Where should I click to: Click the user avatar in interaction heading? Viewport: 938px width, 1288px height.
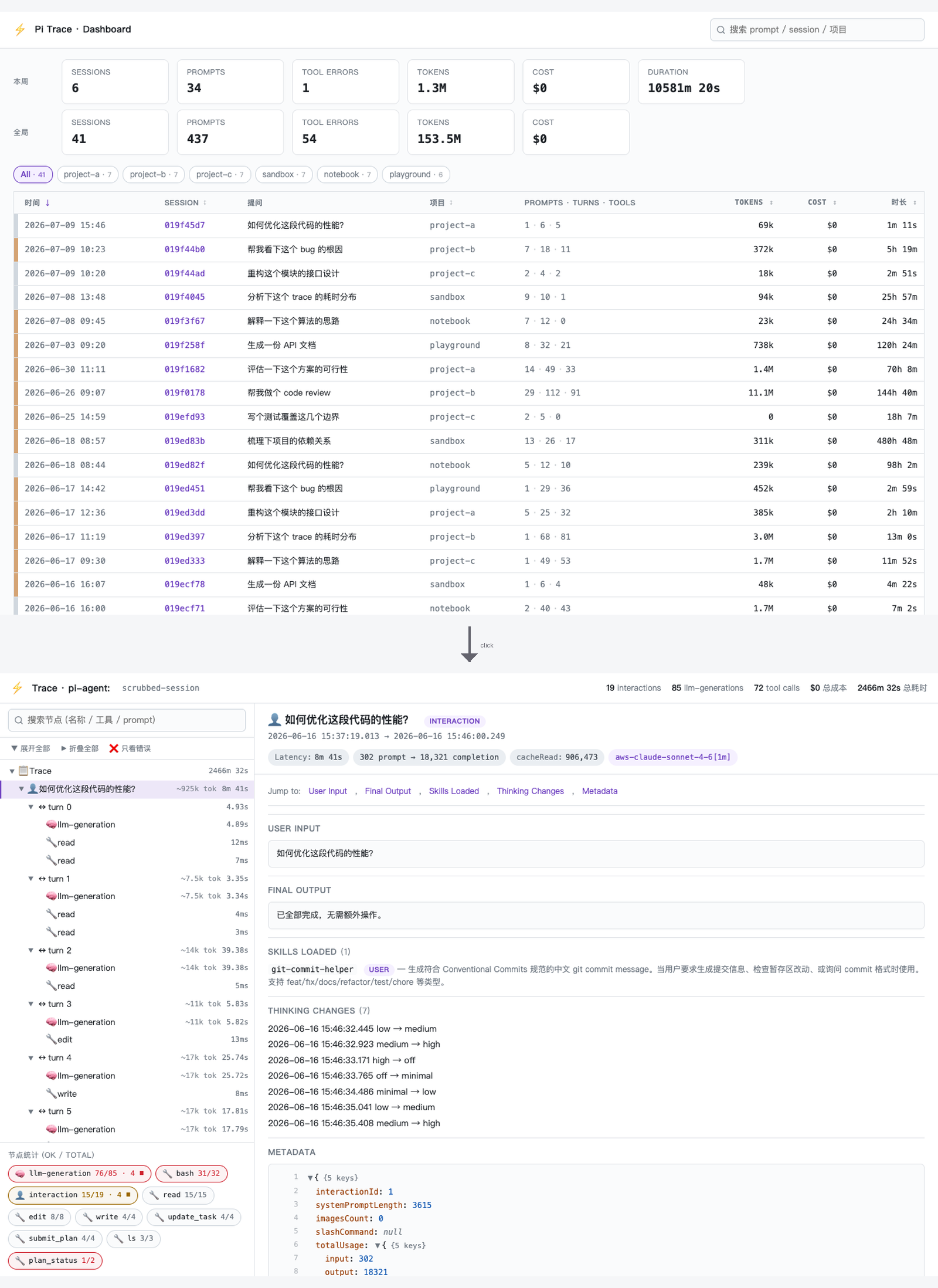point(274,720)
